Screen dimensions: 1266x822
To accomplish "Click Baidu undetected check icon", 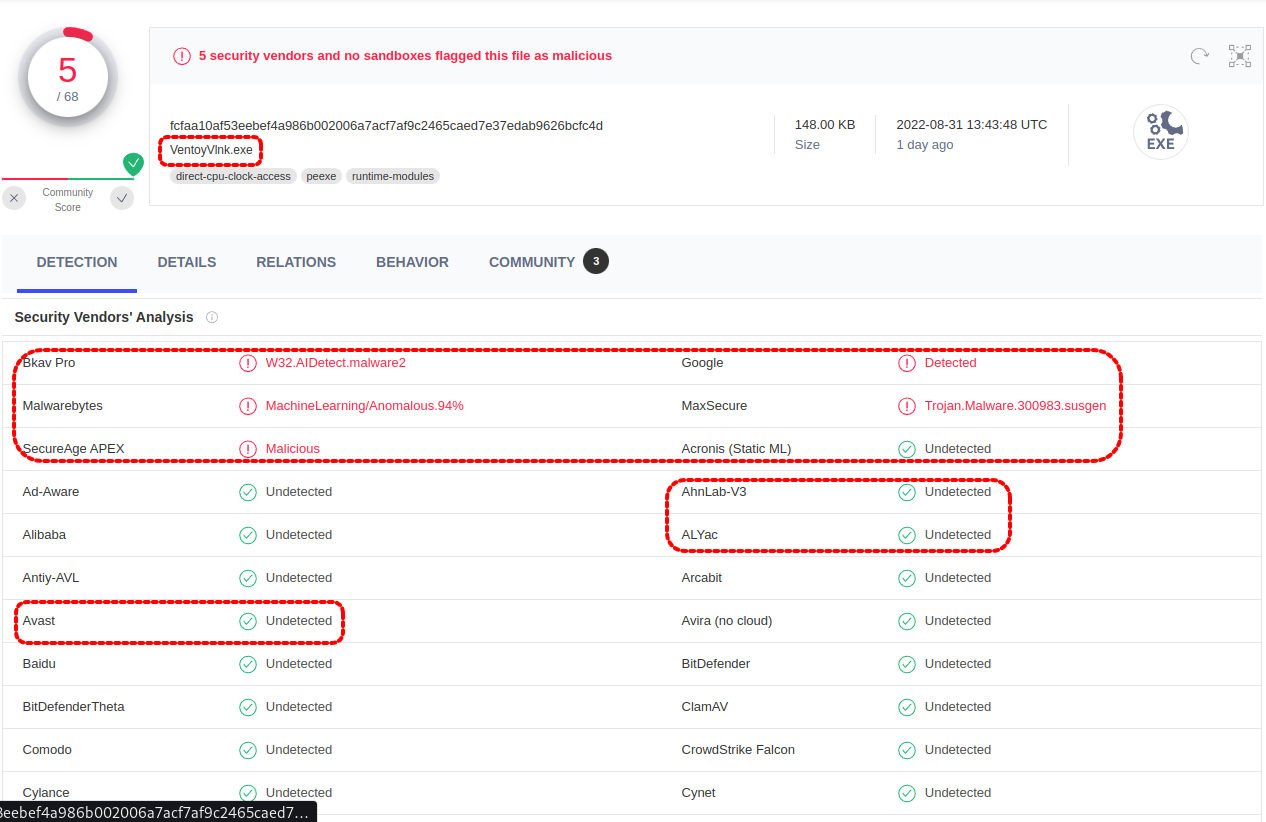I will [248, 664].
